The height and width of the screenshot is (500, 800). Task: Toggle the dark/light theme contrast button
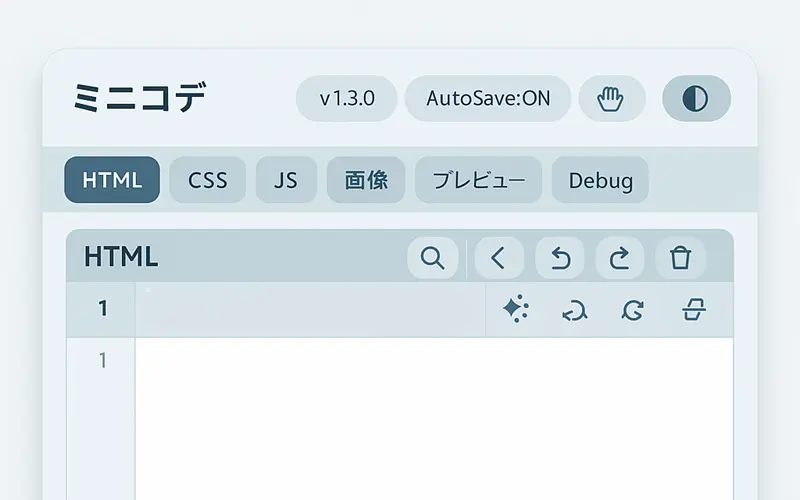point(696,99)
